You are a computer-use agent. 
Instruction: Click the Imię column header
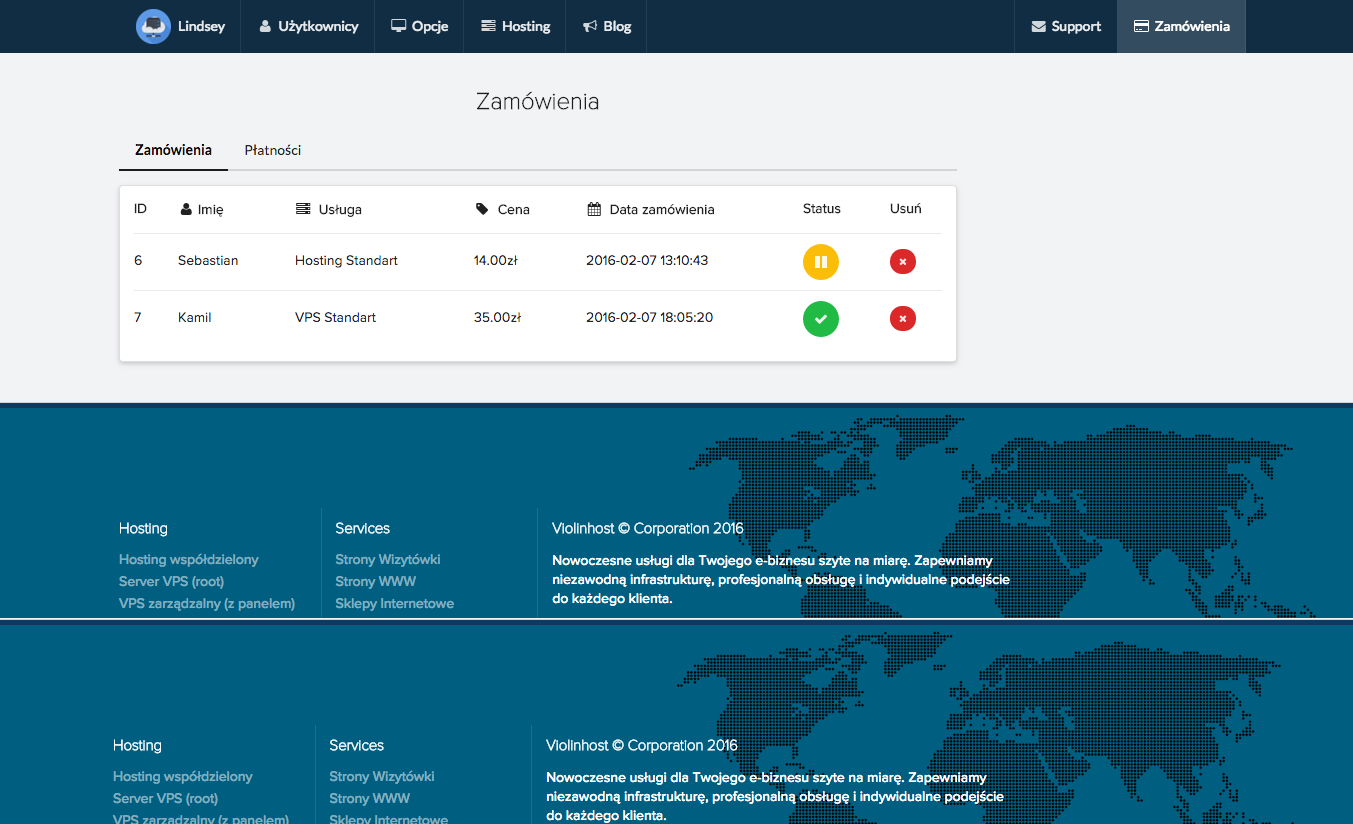(201, 209)
